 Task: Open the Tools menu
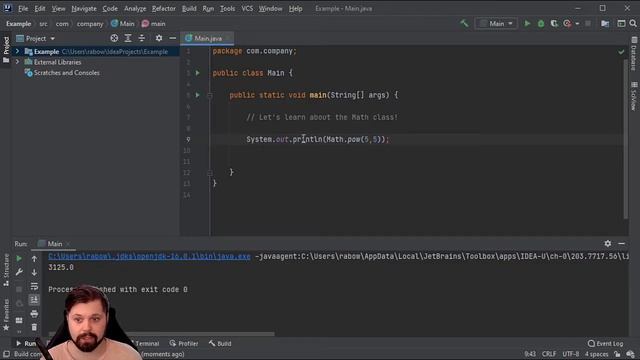227,9
